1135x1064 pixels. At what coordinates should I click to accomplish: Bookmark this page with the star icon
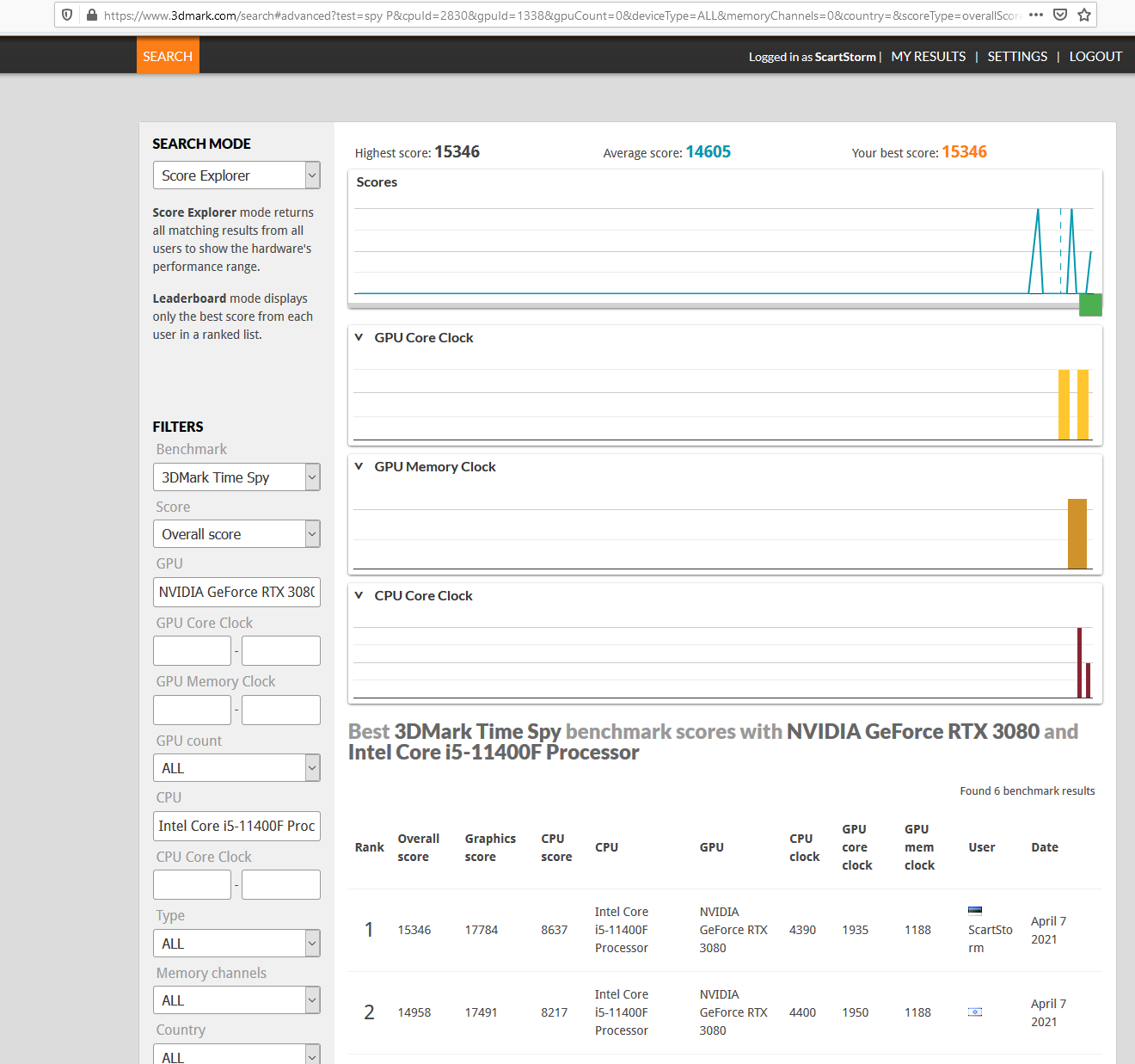pos(1084,15)
